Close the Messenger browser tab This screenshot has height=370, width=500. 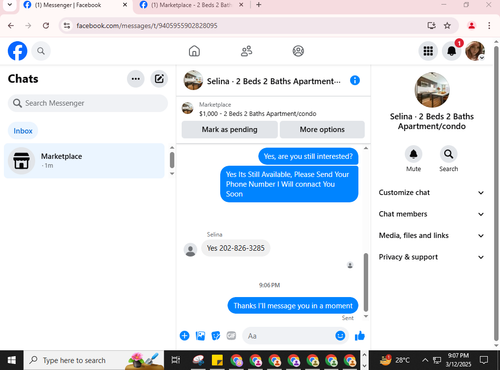point(125,5)
